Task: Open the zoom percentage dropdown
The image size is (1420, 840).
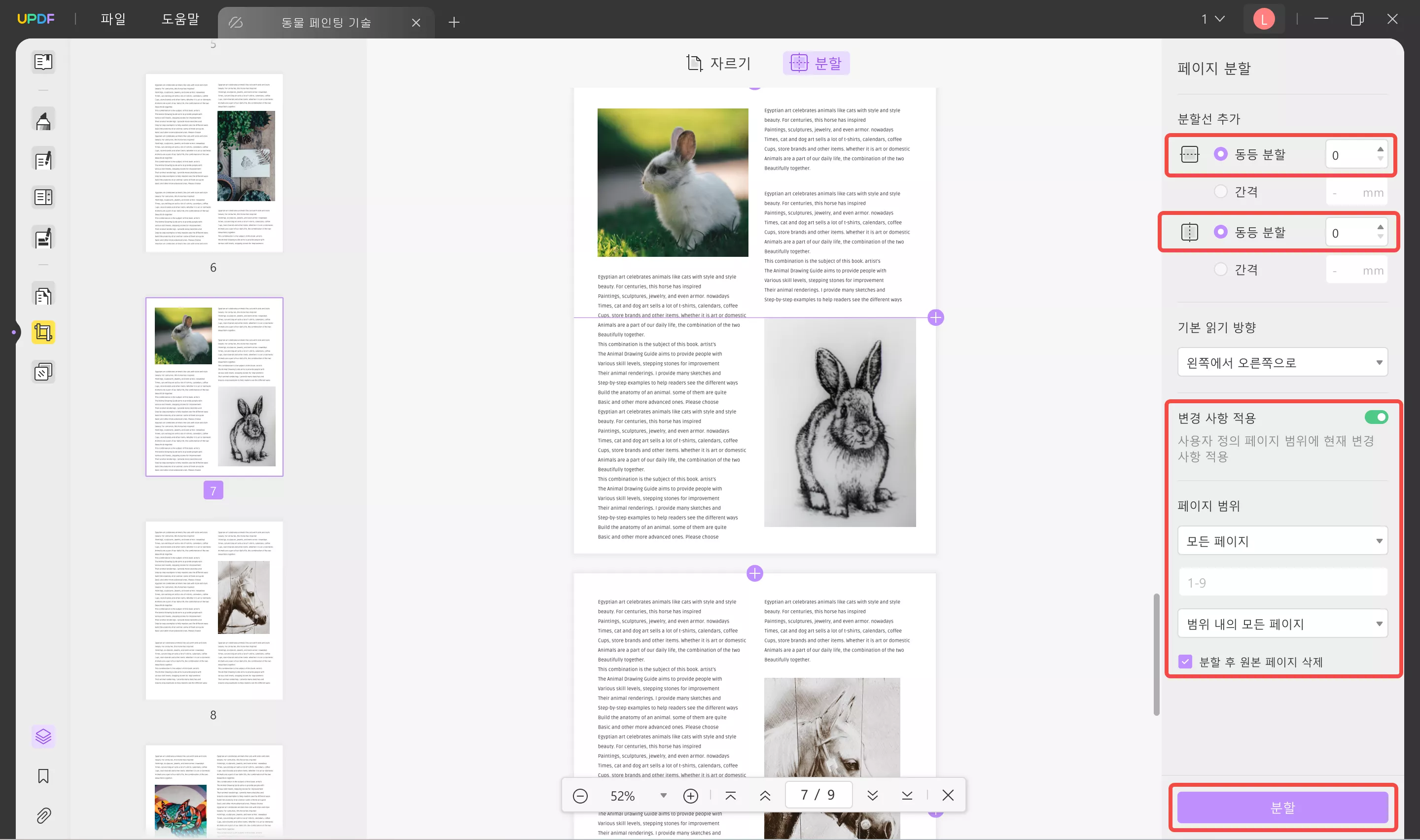Action: click(x=663, y=796)
